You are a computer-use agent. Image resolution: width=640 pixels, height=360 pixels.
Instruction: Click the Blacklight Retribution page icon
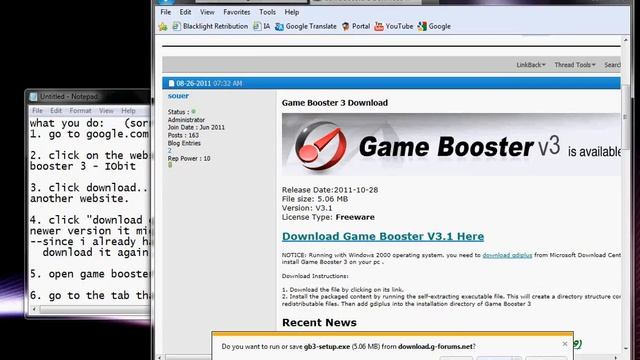point(176,27)
